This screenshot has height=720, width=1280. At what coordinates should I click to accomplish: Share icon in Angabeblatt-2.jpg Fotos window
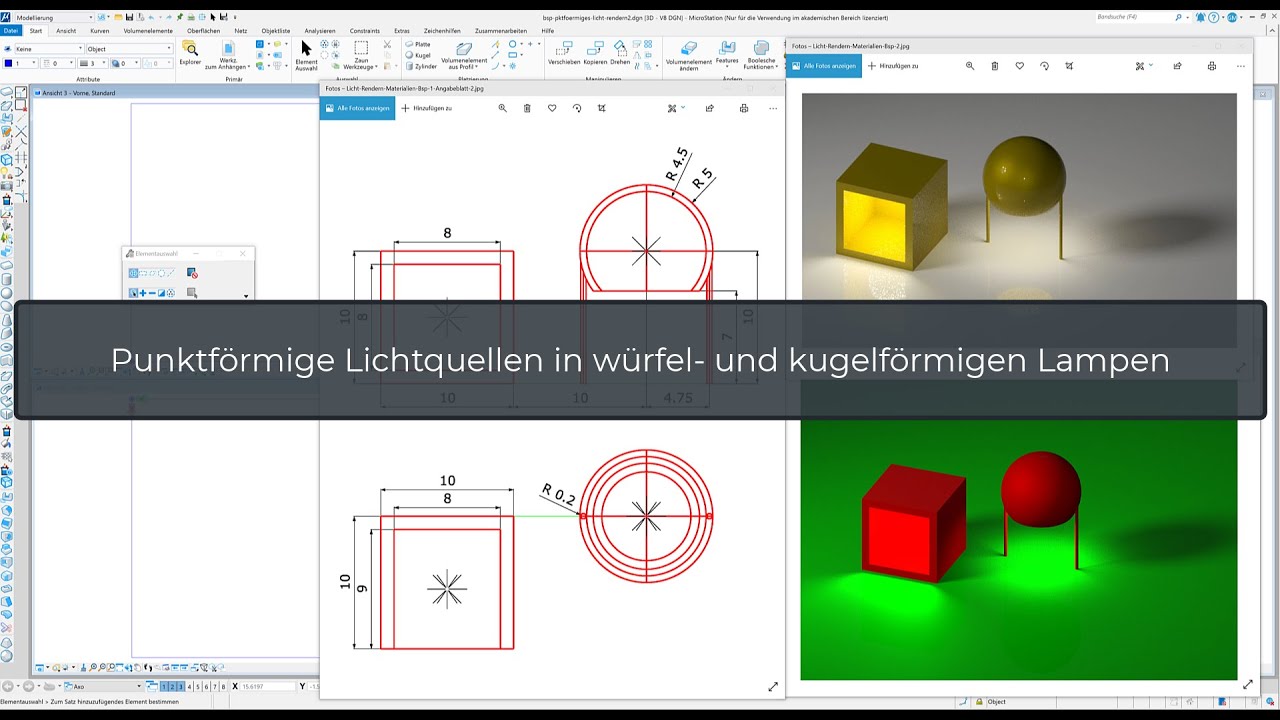click(x=710, y=108)
